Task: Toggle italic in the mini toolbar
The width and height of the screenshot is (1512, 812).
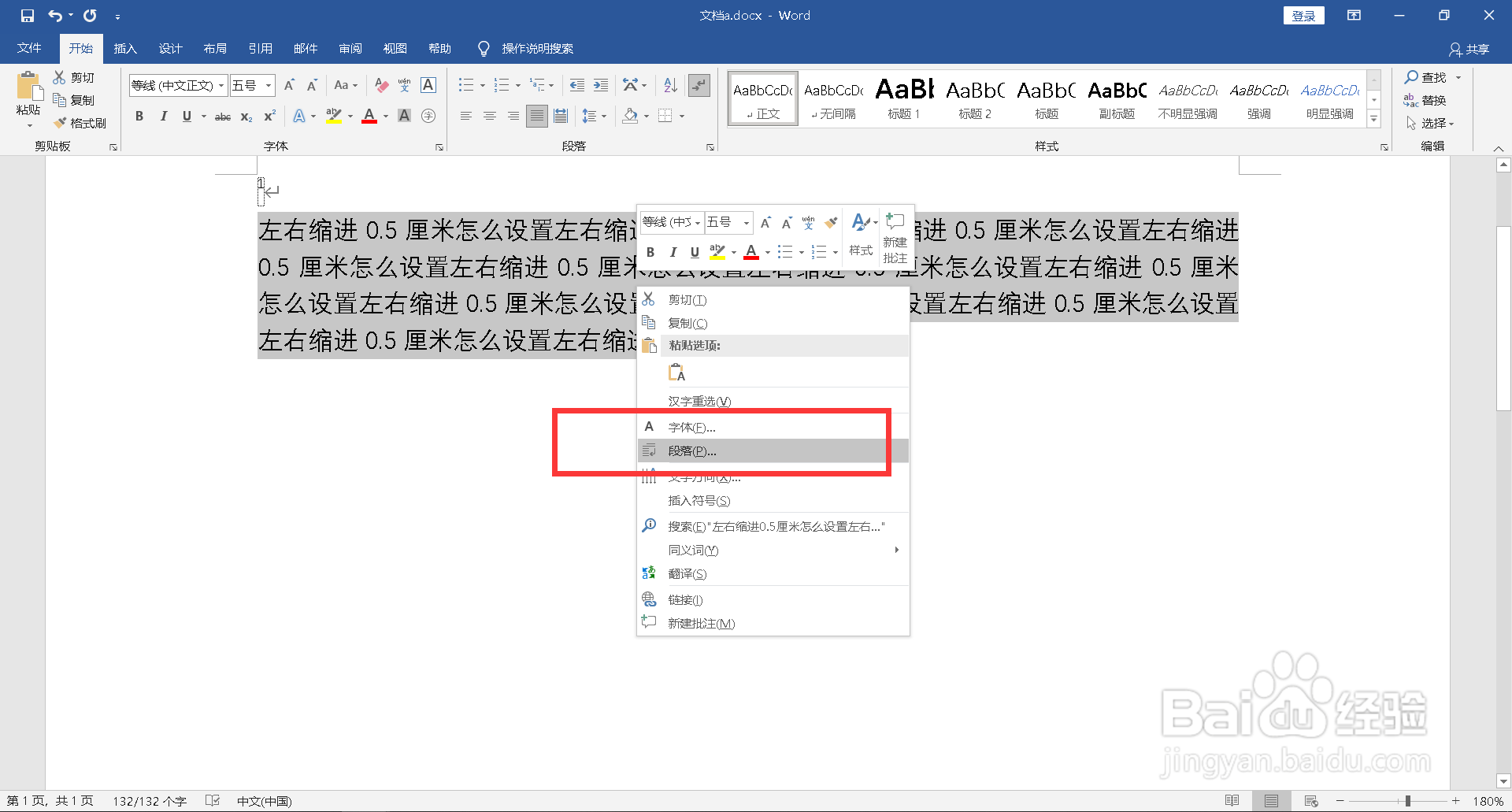Action: [x=673, y=252]
